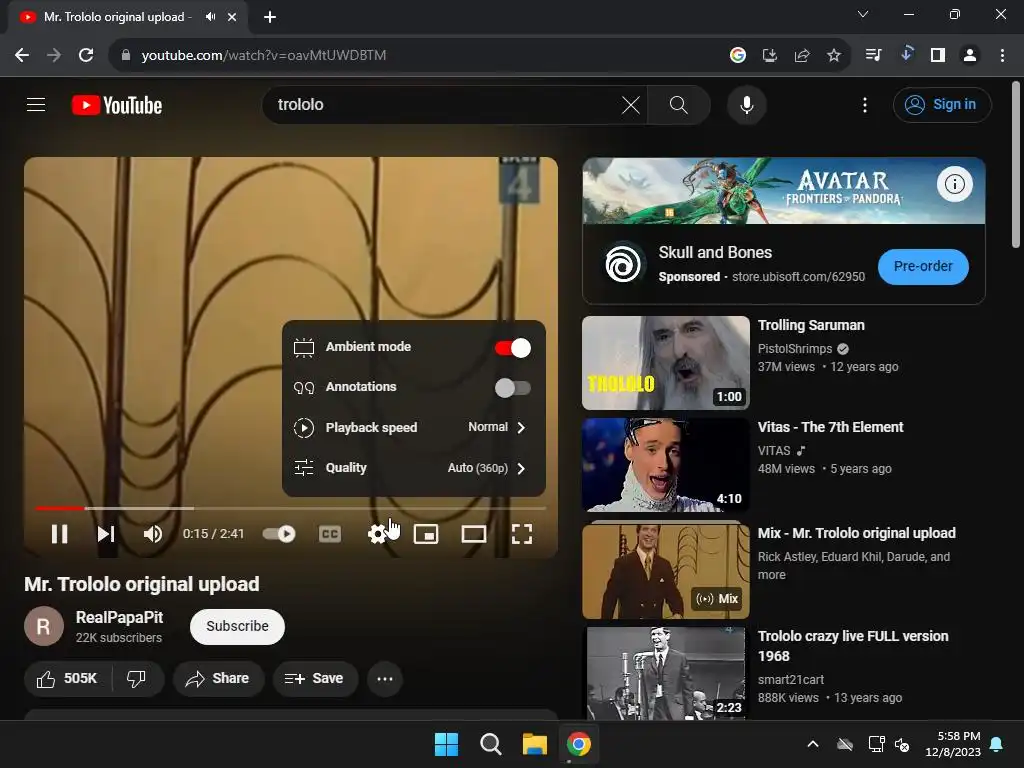Turn on Annotations switch

tap(513, 388)
